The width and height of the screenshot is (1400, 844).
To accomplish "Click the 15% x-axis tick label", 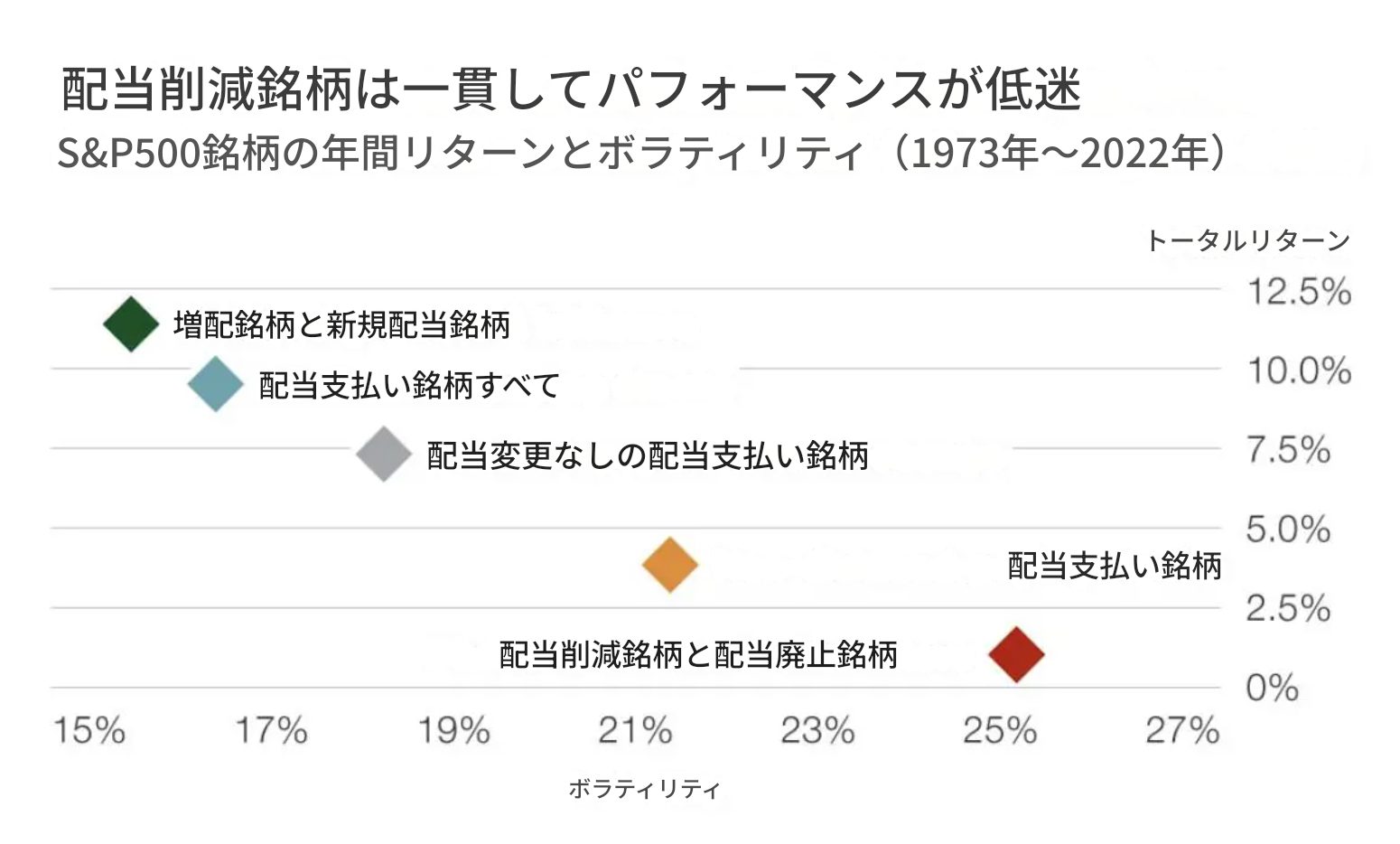I will click(x=89, y=730).
